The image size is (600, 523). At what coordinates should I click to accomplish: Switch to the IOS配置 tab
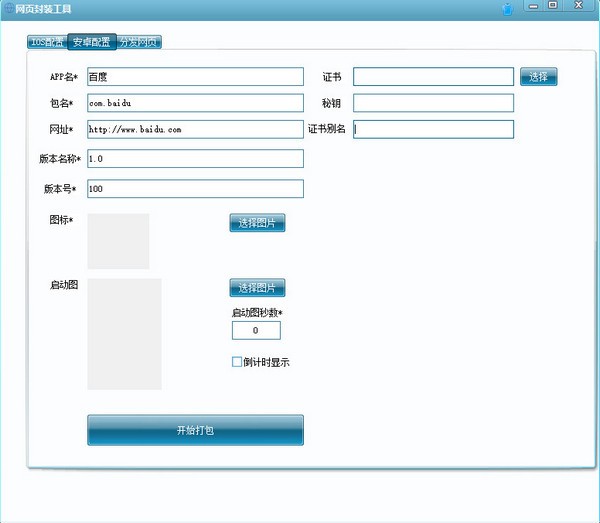point(47,42)
